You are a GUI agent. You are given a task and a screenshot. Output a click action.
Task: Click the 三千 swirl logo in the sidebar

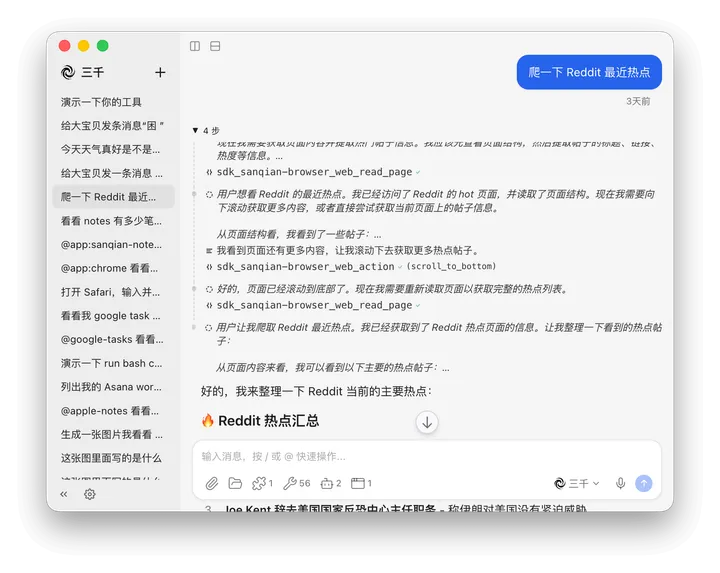pyautogui.click(x=68, y=72)
